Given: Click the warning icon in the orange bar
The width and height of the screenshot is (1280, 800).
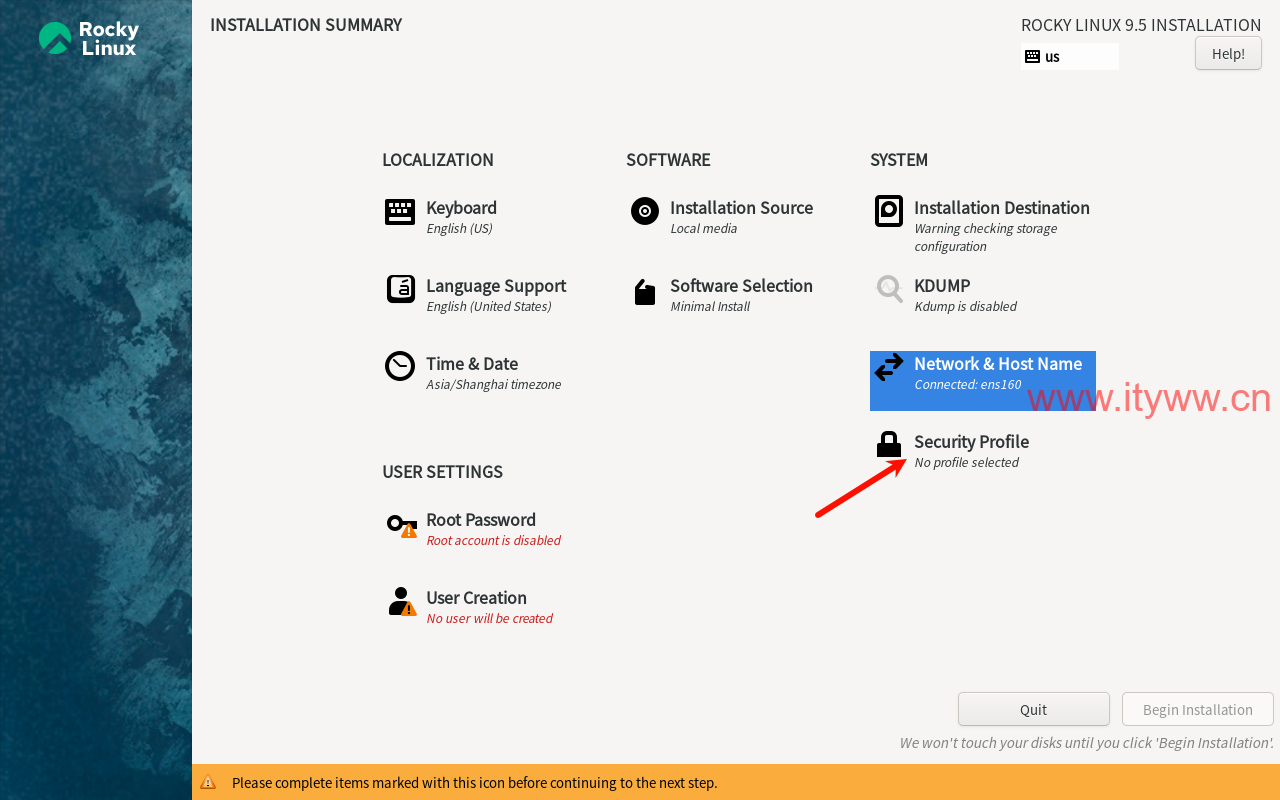Looking at the screenshot, I should click(x=208, y=783).
